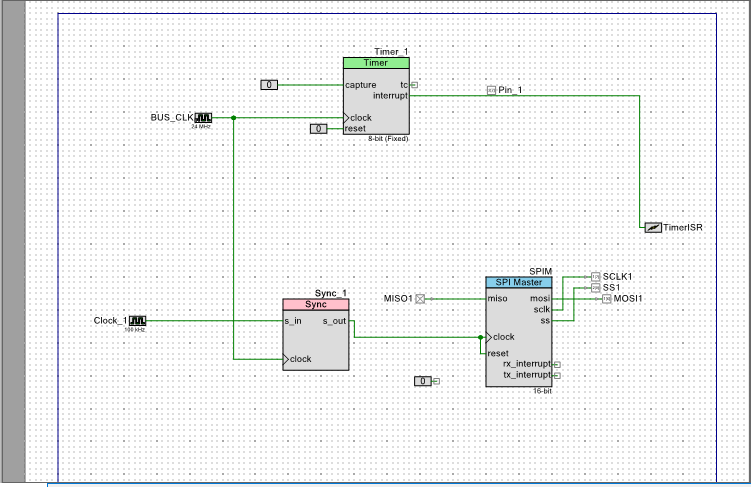Click the Timer capture terminal label
This screenshot has width=751, height=487.
pos(361,85)
